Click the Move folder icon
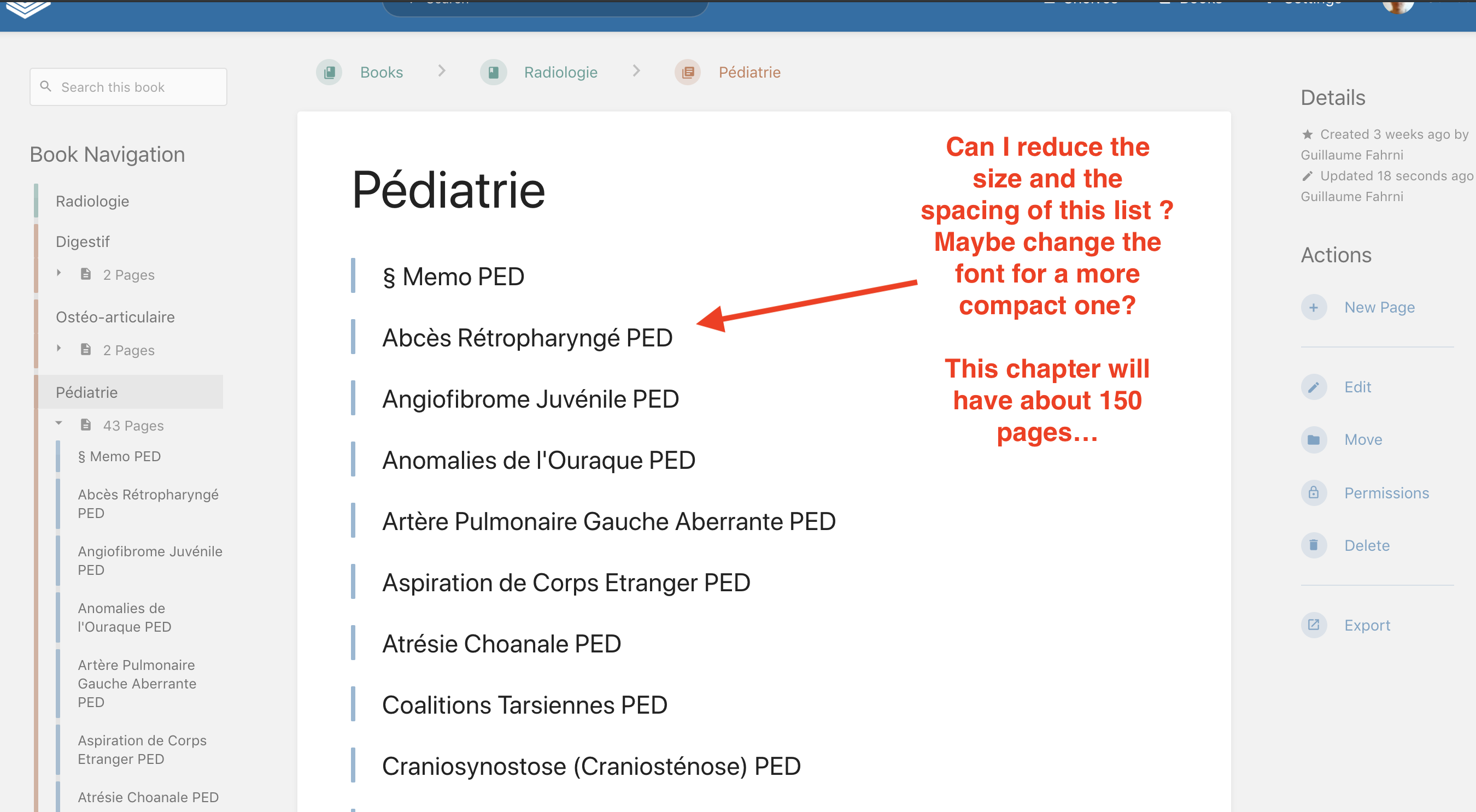Screen dimensions: 1476x812 point(1314,439)
